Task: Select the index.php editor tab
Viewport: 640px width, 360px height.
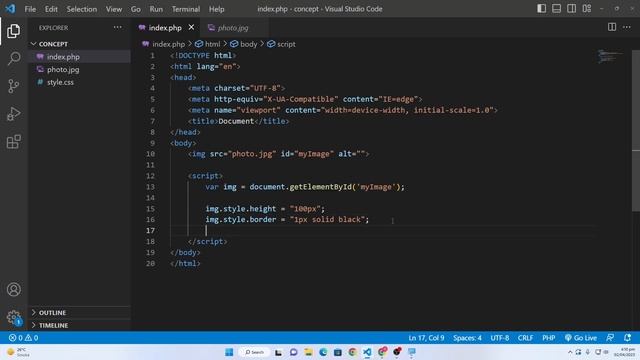Action: [x=164, y=27]
